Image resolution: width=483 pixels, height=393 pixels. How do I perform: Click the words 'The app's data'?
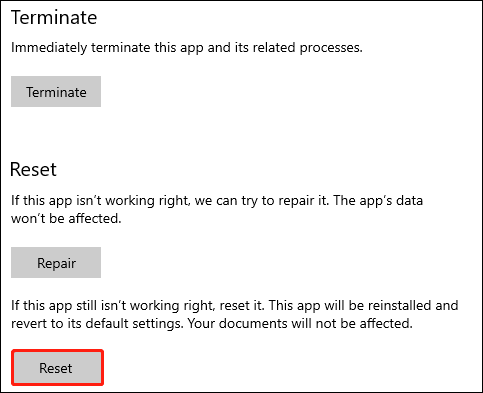pos(378,201)
